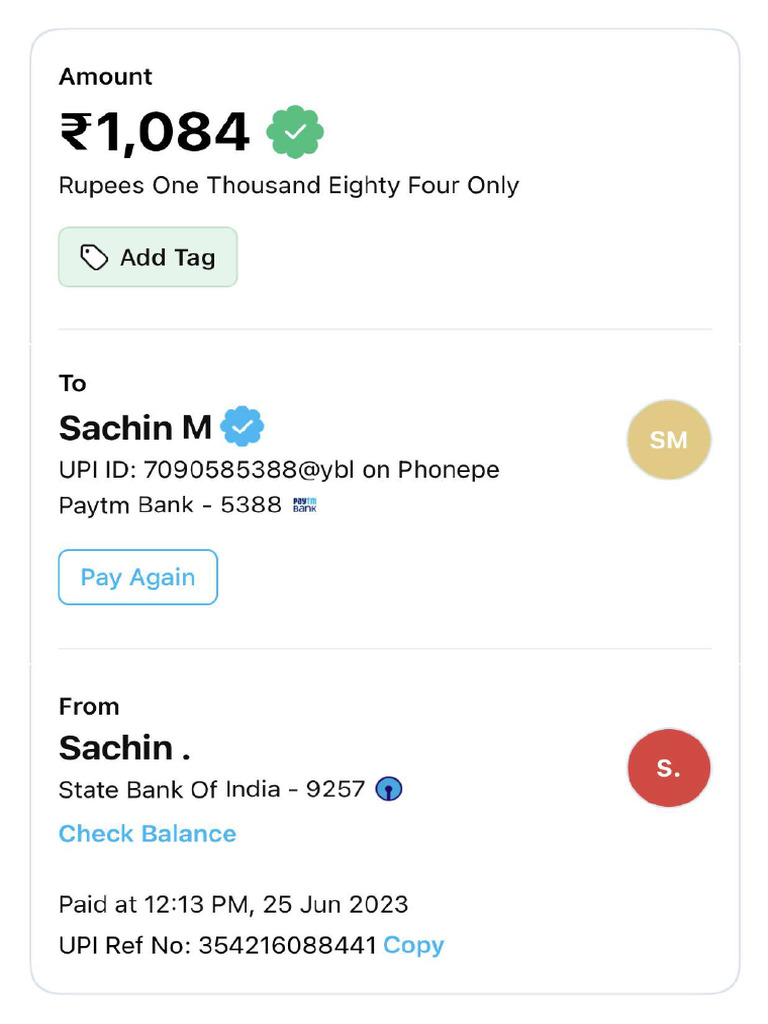Click the blue verified badge beside Sachin M

tap(242, 427)
